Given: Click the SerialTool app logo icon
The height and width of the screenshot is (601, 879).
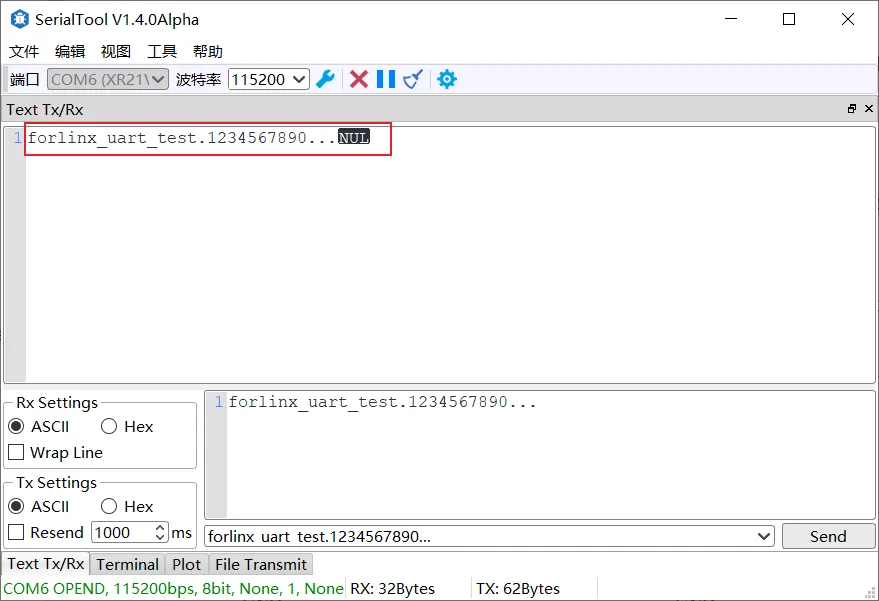Looking at the screenshot, I should 20,19.
